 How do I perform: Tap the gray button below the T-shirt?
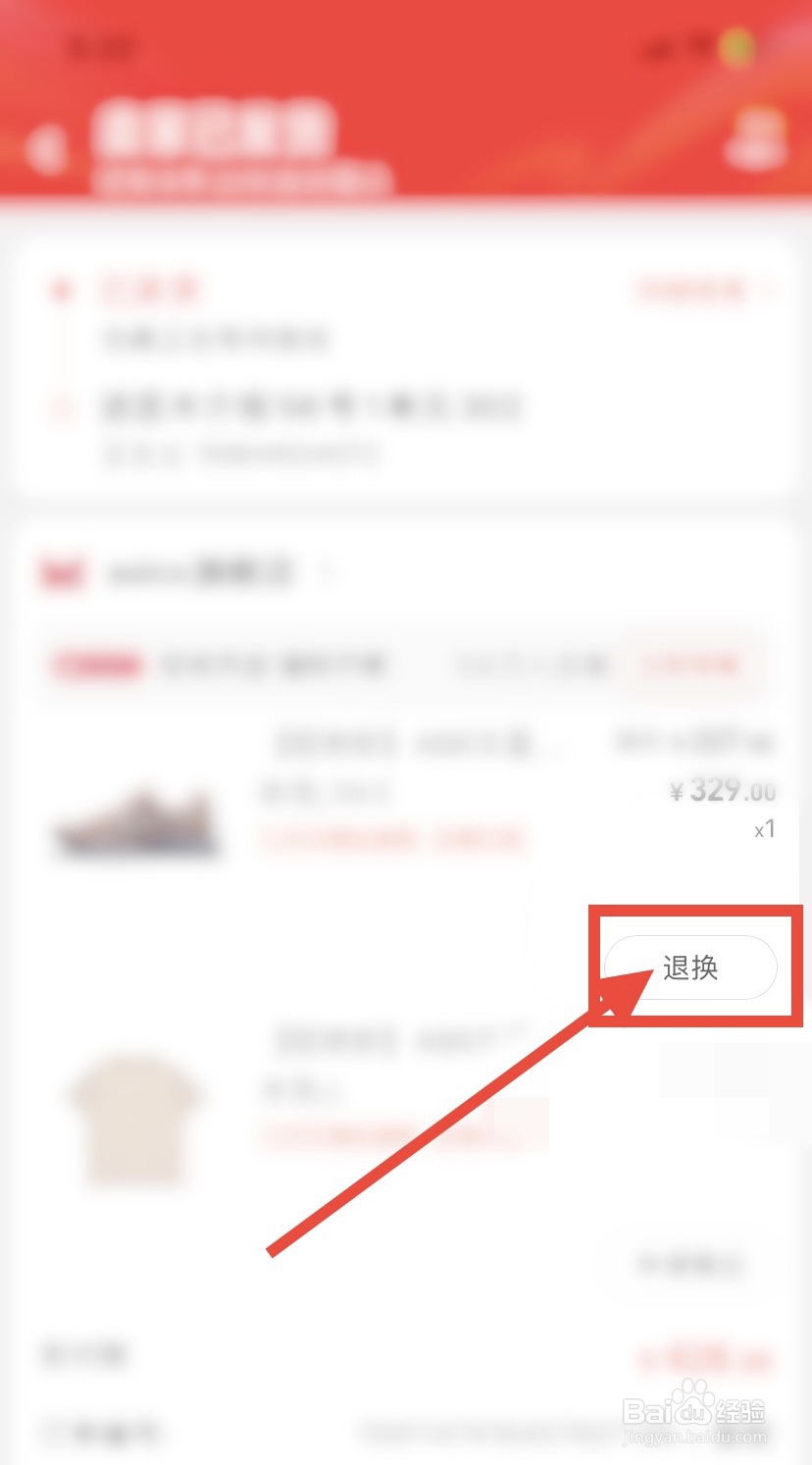[690, 1264]
